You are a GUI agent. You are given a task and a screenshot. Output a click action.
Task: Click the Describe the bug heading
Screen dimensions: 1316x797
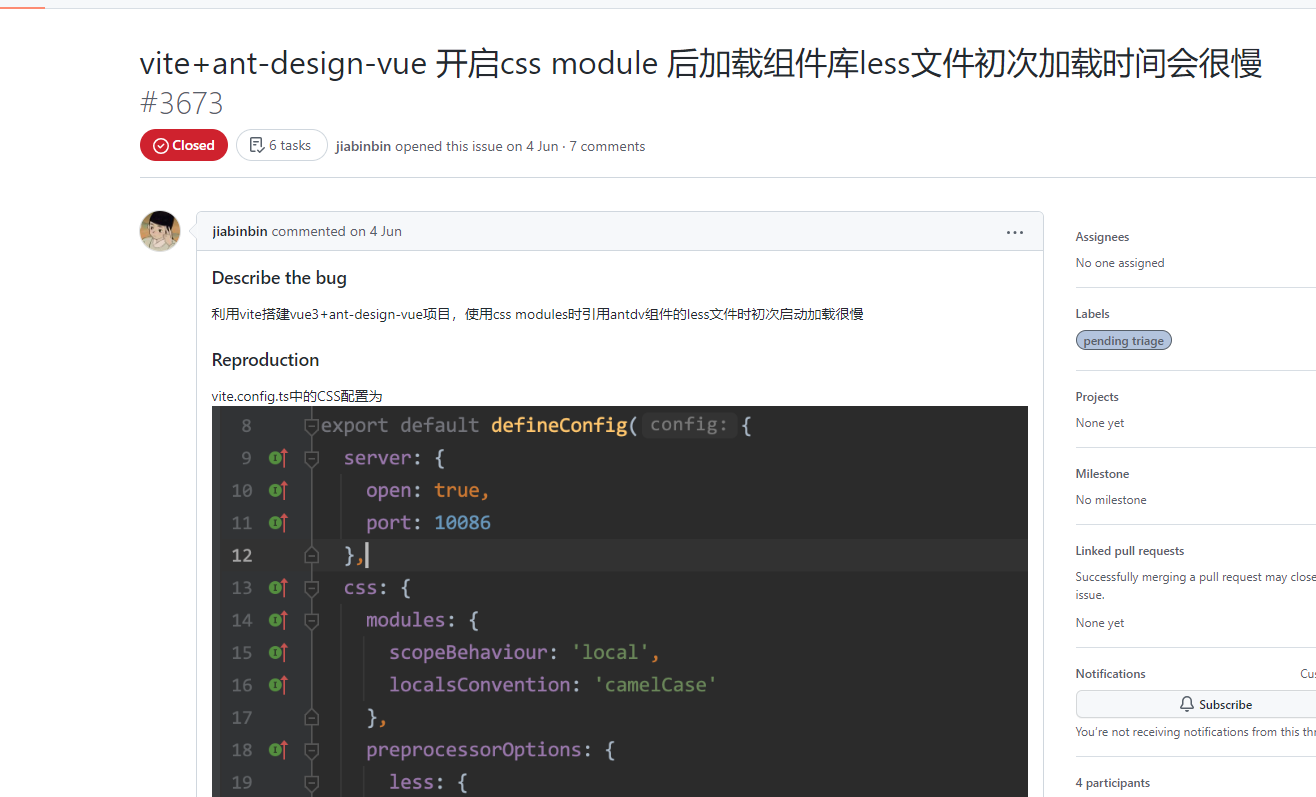tap(279, 278)
